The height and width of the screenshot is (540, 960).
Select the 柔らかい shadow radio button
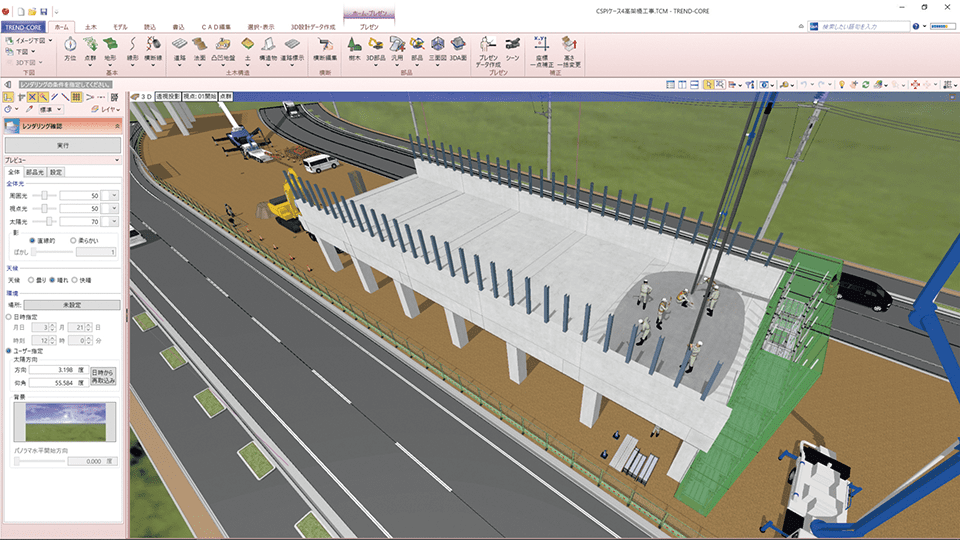[73, 241]
